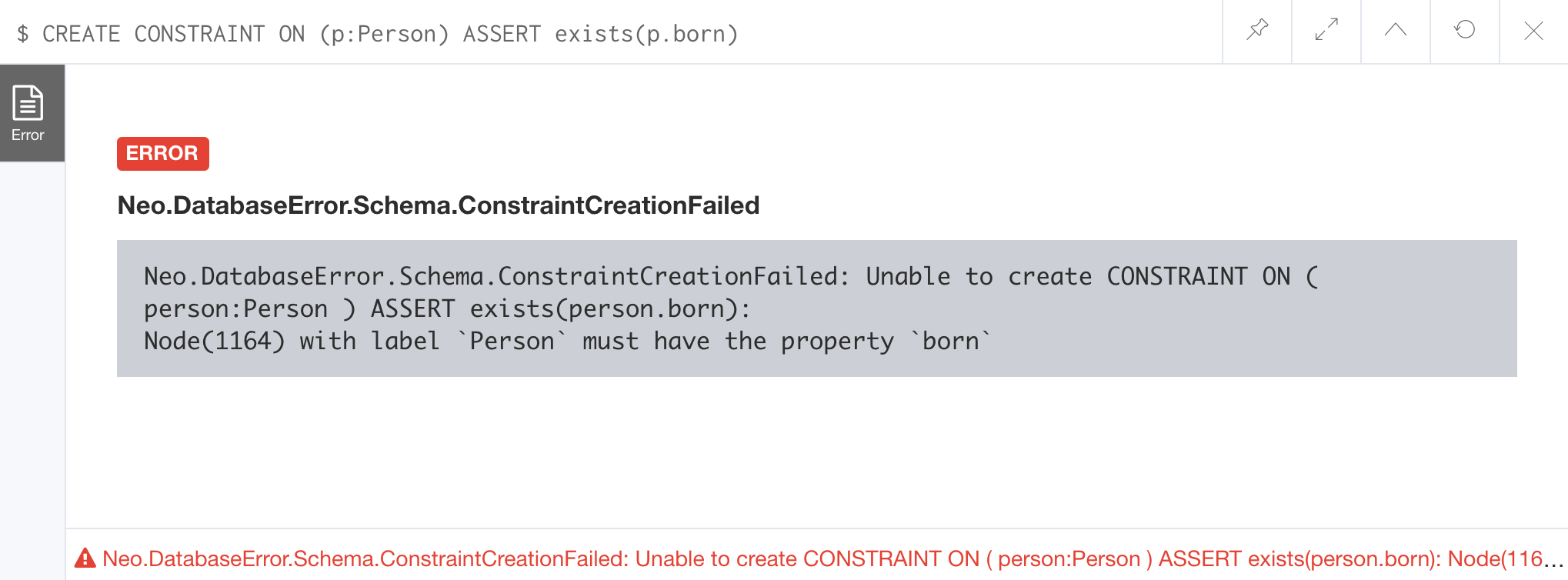This screenshot has width=1568, height=580.
Task: Collapse the frame with the up chevron
Action: coord(1396,31)
